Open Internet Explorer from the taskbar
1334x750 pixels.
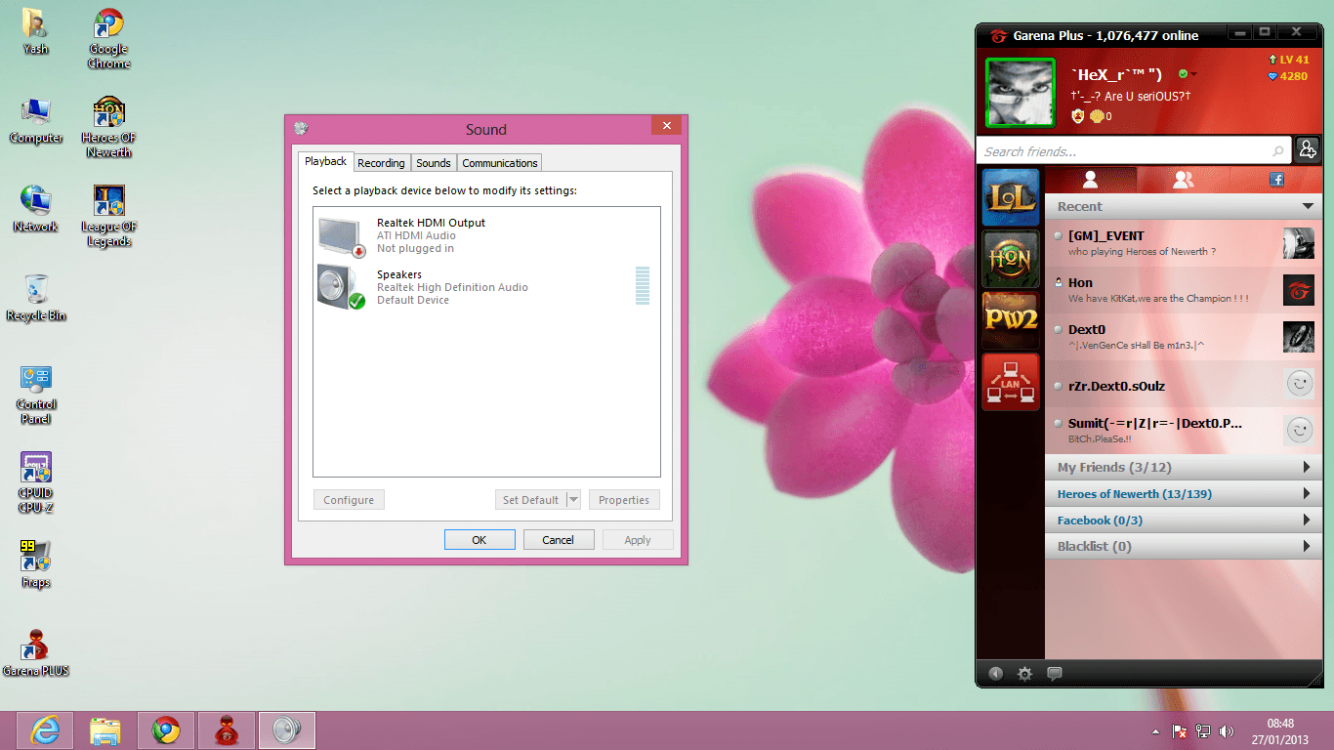tap(45, 731)
